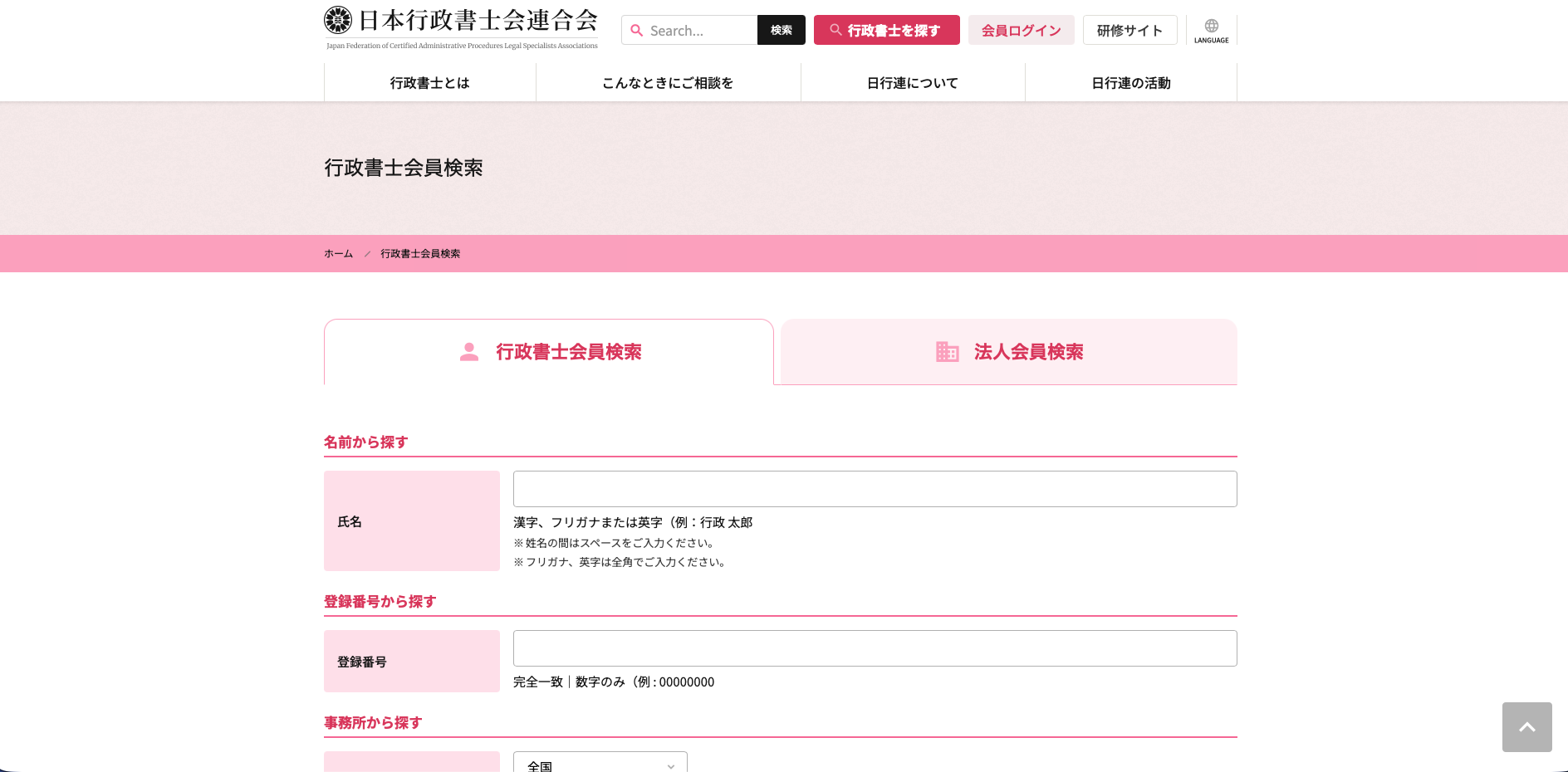Expand the 全国 prefecture dropdown
The width and height of the screenshot is (1568, 772).
tap(600, 764)
